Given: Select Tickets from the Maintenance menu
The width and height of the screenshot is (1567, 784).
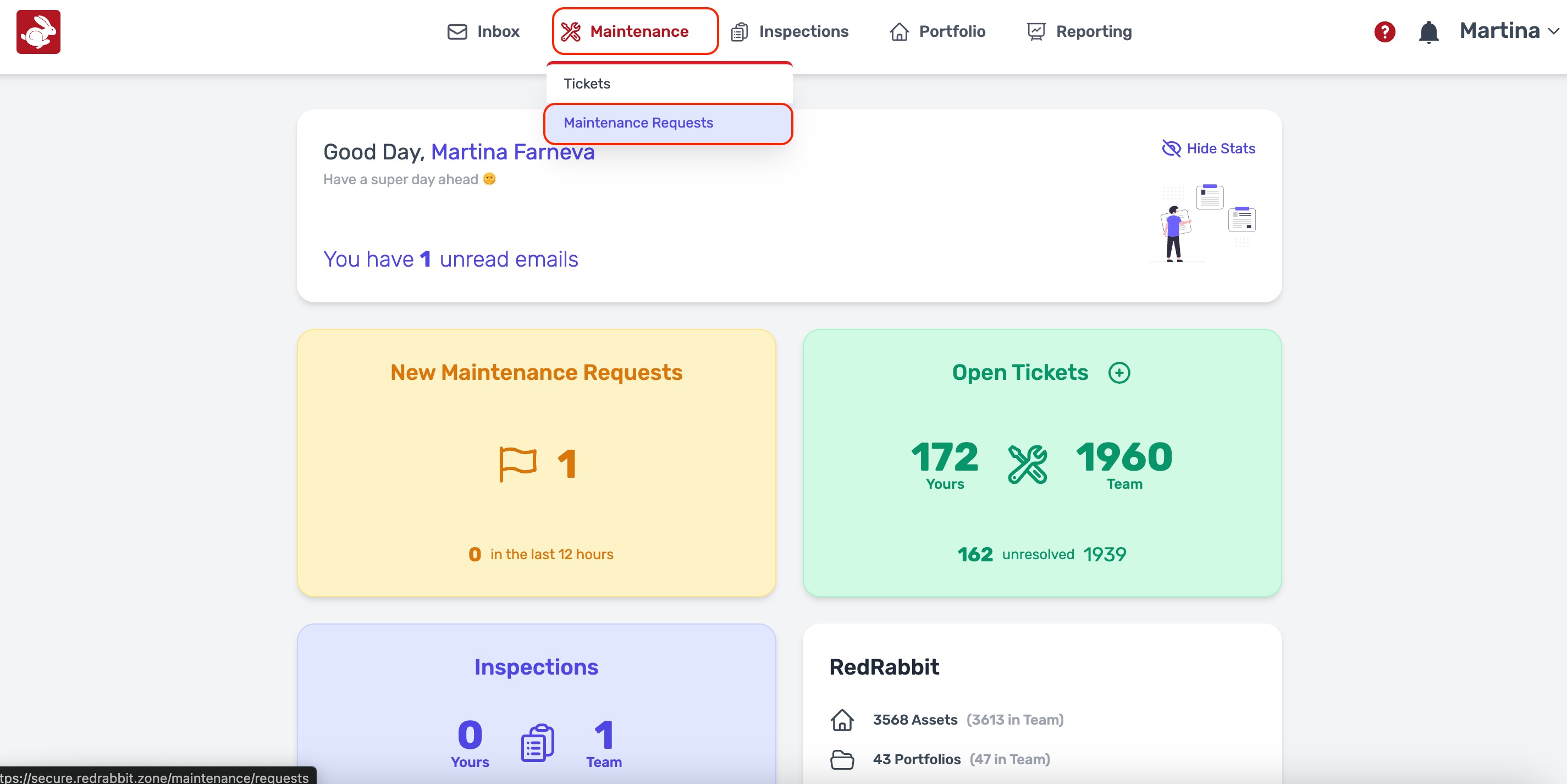Looking at the screenshot, I should pyautogui.click(x=587, y=84).
